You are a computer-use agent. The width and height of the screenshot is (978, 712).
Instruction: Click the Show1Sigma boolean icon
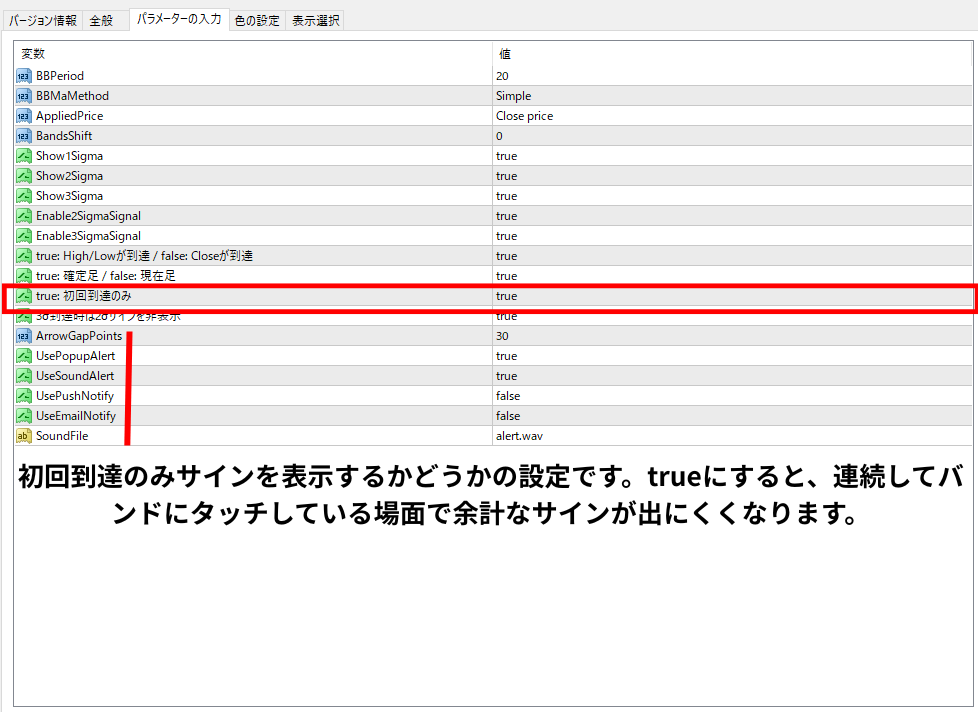[24, 156]
